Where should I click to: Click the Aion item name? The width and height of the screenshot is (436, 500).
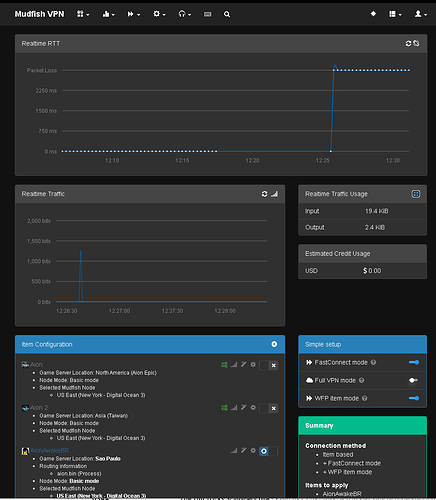click(36, 365)
